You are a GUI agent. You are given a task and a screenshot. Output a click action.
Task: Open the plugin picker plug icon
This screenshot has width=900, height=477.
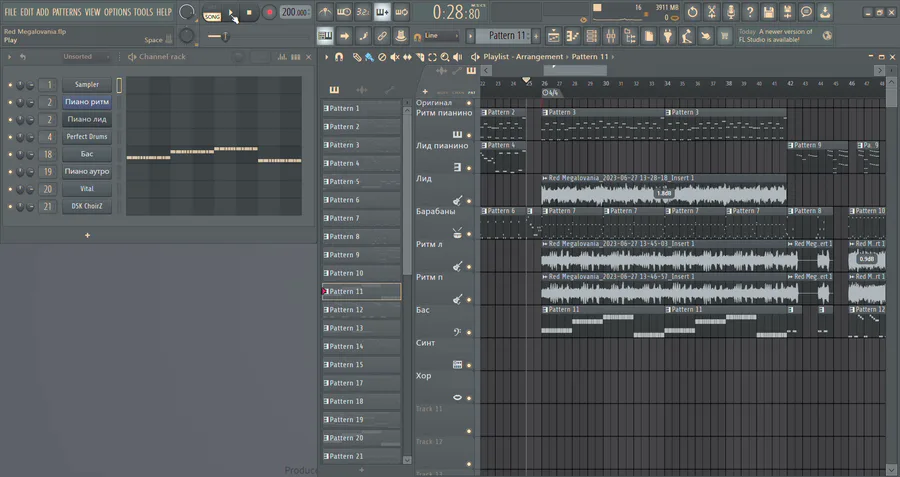(x=668, y=36)
